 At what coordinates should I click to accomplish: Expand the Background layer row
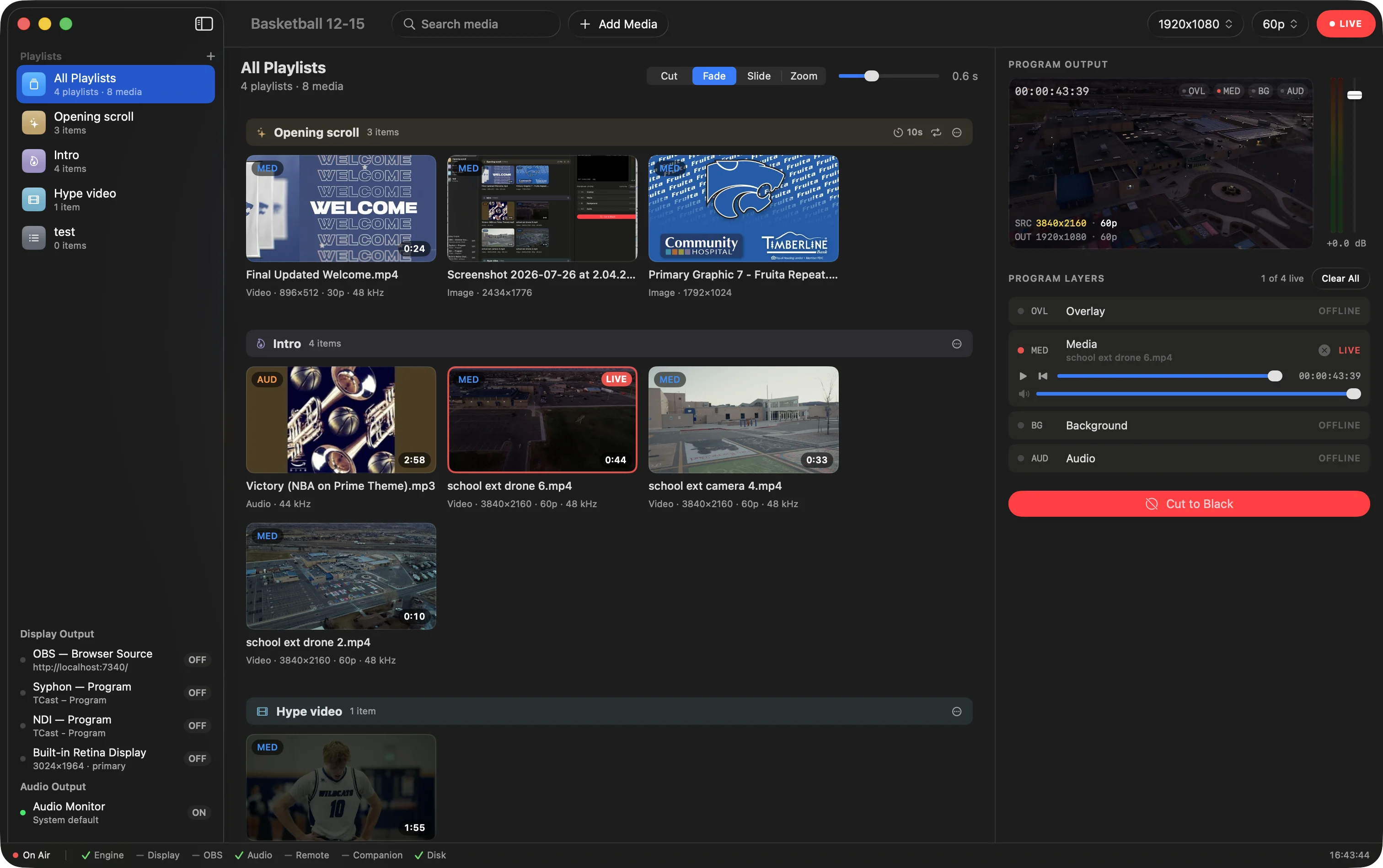1188,425
